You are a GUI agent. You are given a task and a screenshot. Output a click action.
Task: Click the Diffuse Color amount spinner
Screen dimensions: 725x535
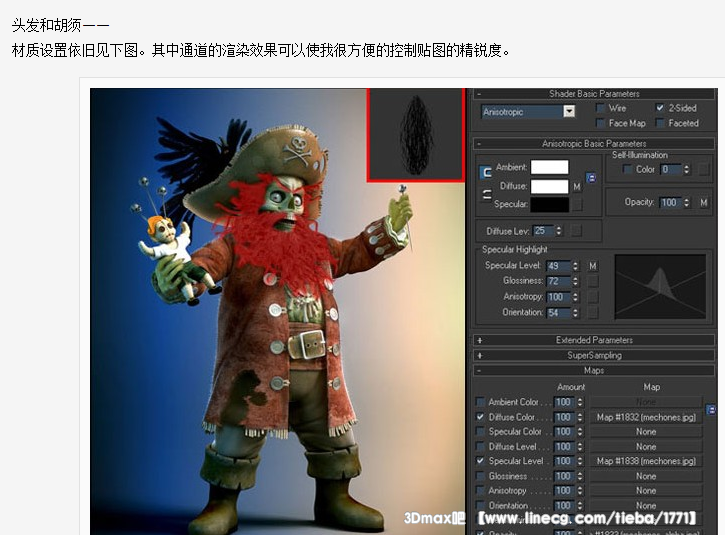pyautogui.click(x=580, y=417)
